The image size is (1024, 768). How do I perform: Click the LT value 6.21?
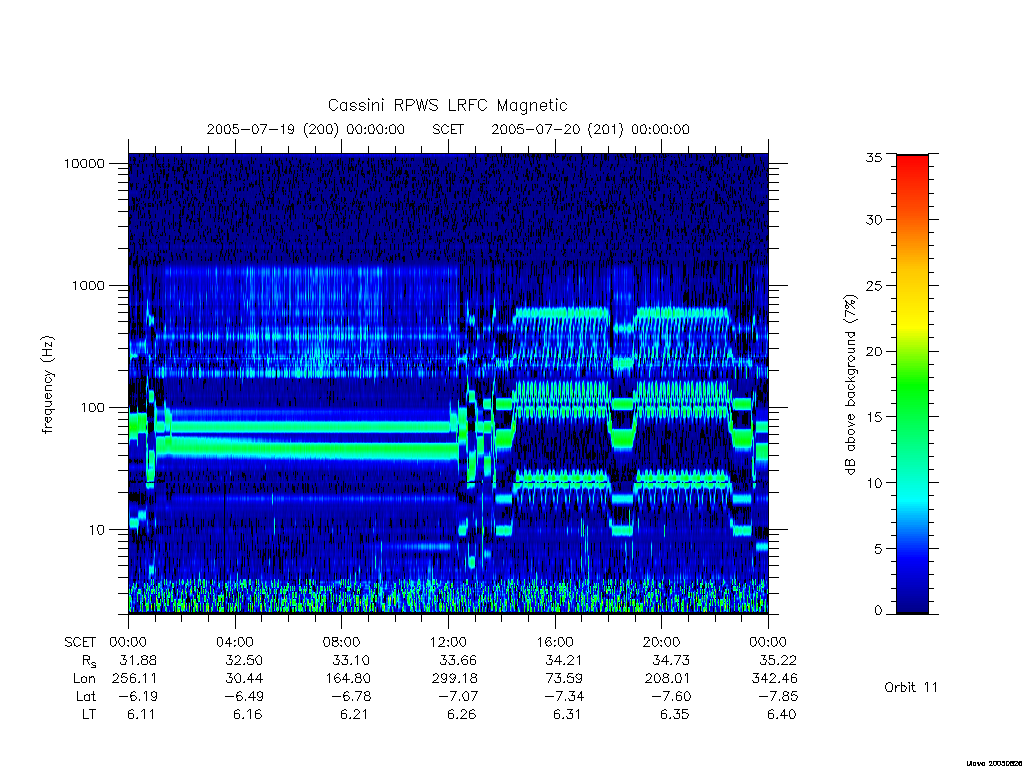pyautogui.click(x=354, y=714)
